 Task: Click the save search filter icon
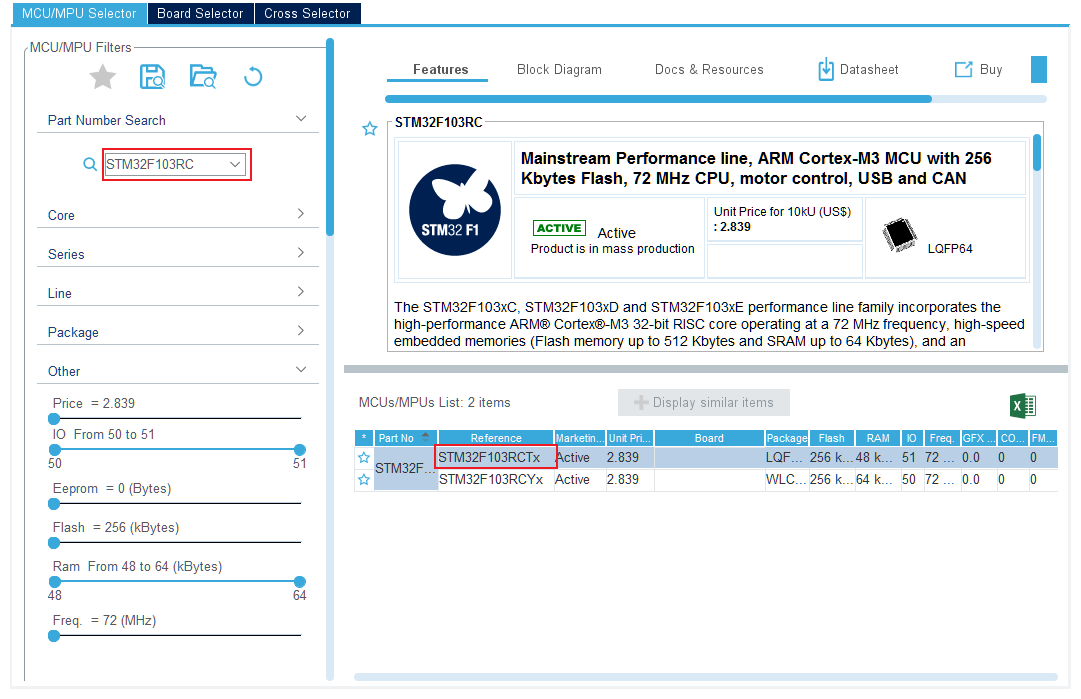click(x=152, y=77)
